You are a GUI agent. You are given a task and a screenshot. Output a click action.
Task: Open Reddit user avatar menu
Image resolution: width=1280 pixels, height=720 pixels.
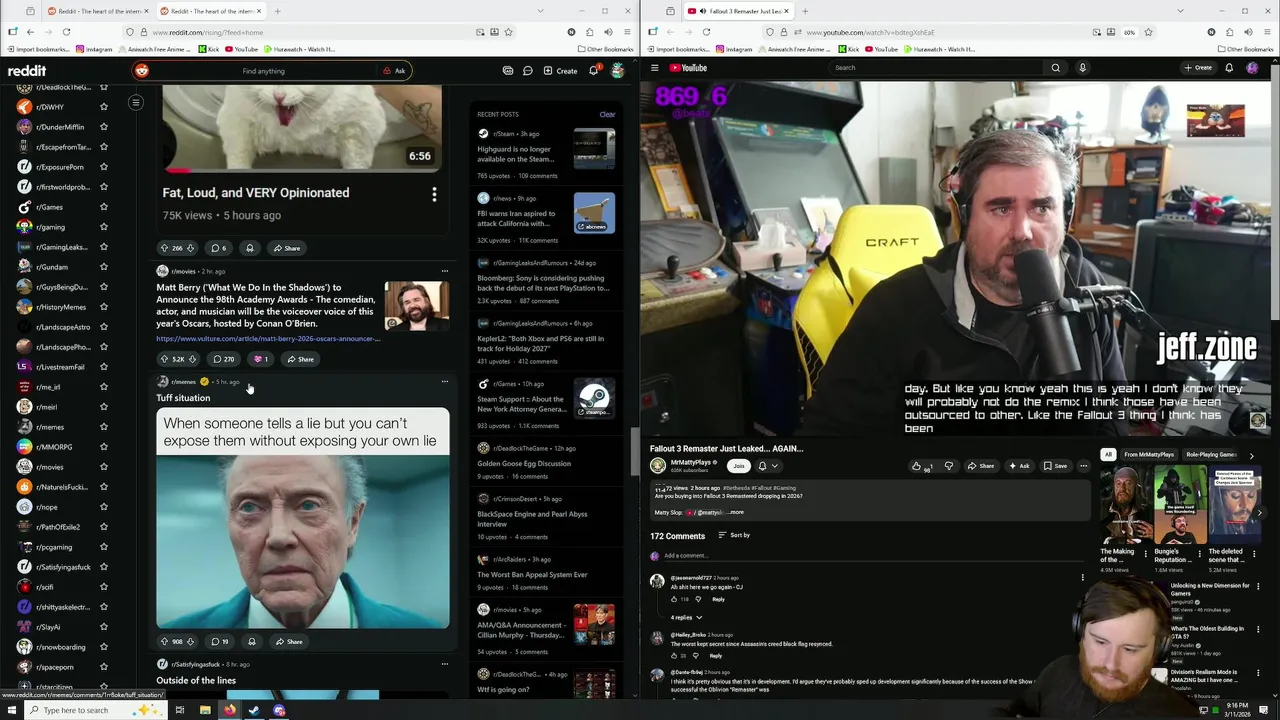(x=617, y=71)
